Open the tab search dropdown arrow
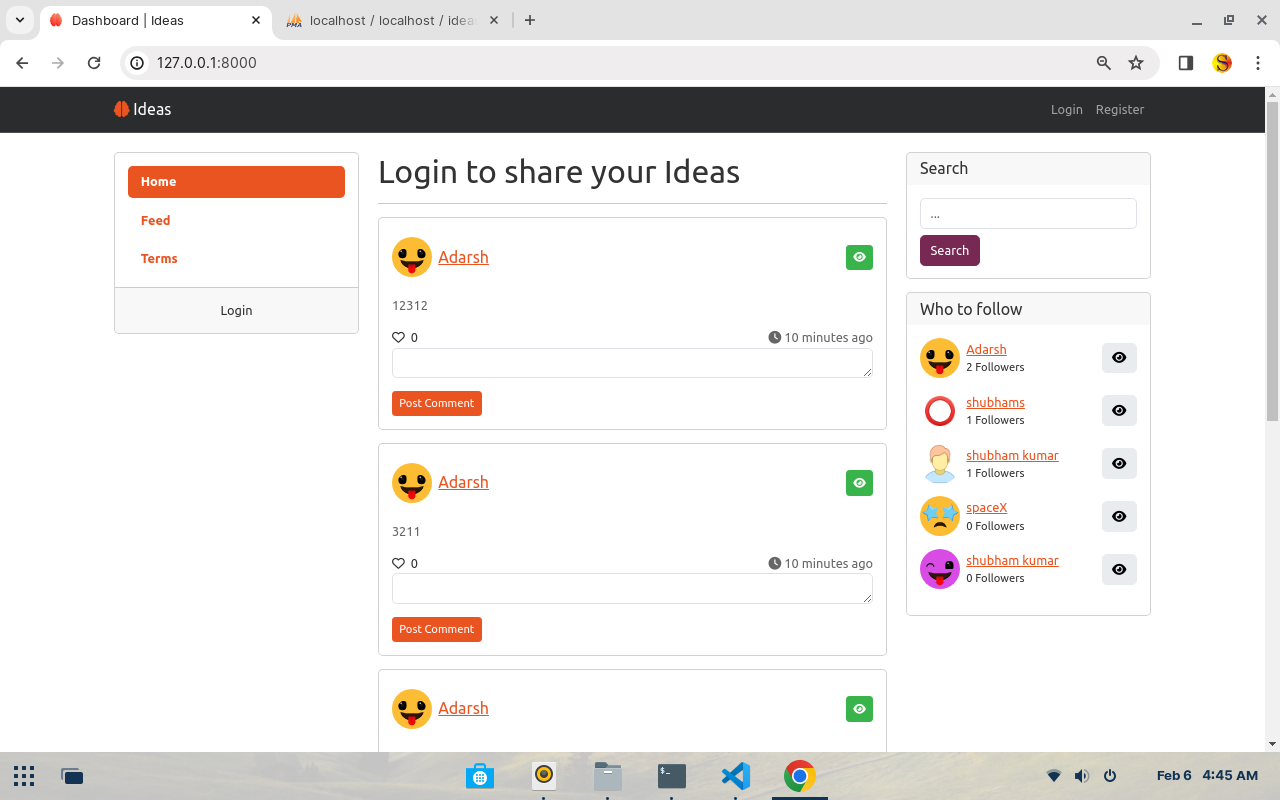1280x800 pixels. pos(20,20)
